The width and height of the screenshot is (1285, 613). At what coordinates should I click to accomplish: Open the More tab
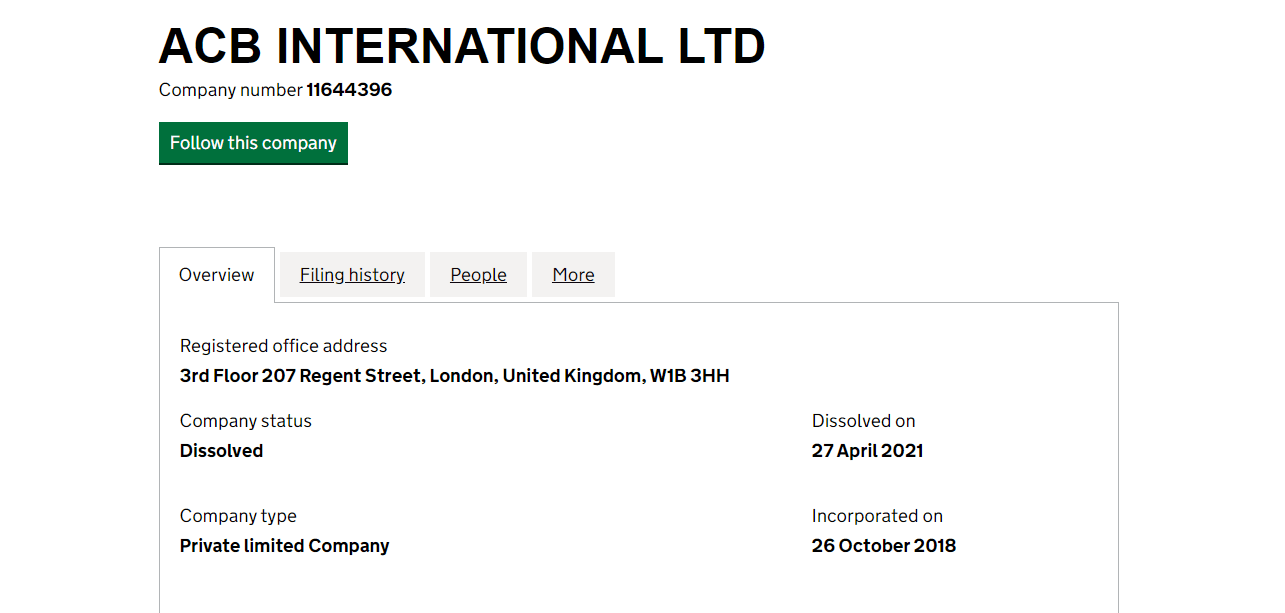573,275
